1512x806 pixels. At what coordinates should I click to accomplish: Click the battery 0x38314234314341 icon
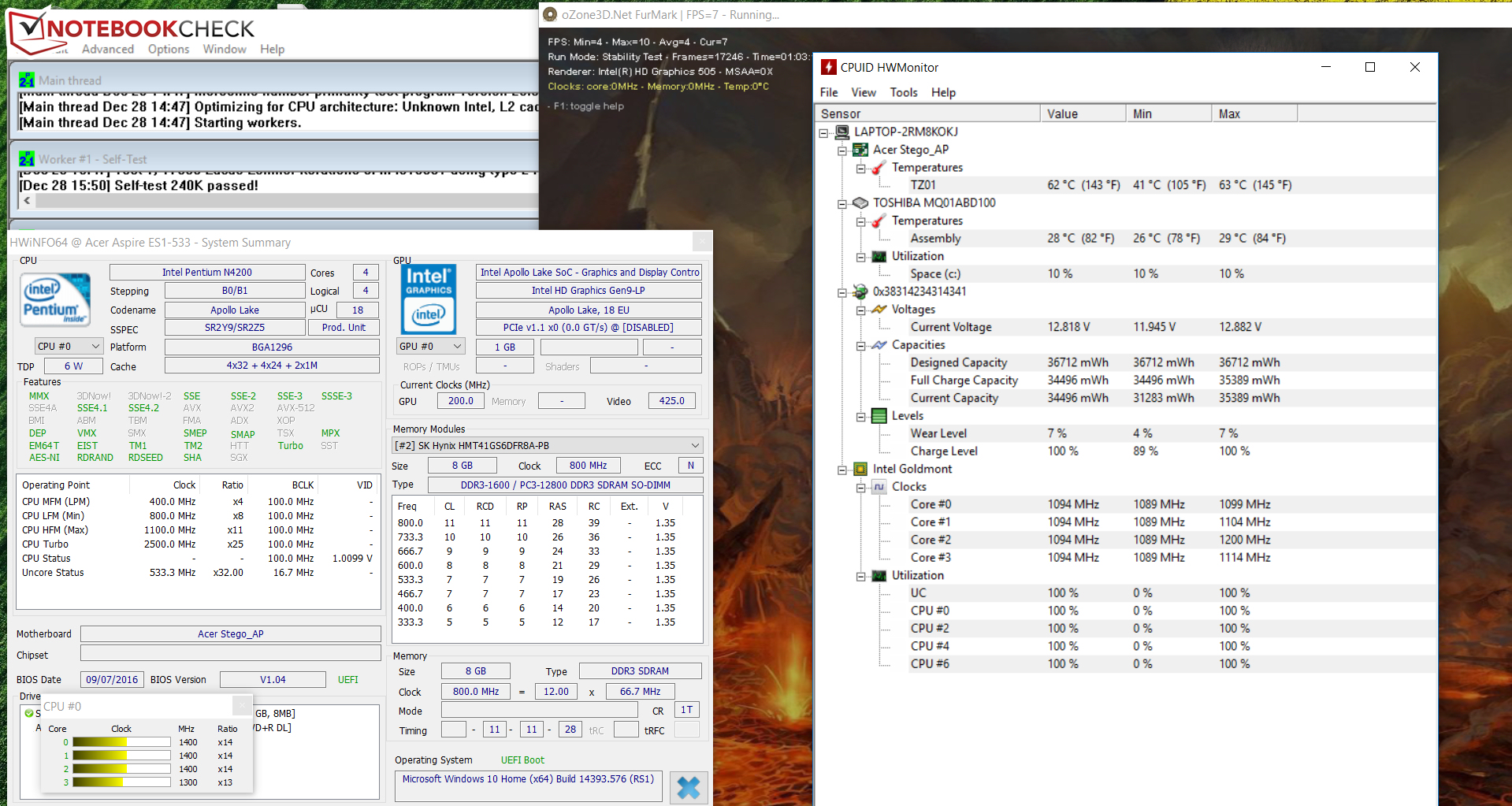[x=860, y=292]
